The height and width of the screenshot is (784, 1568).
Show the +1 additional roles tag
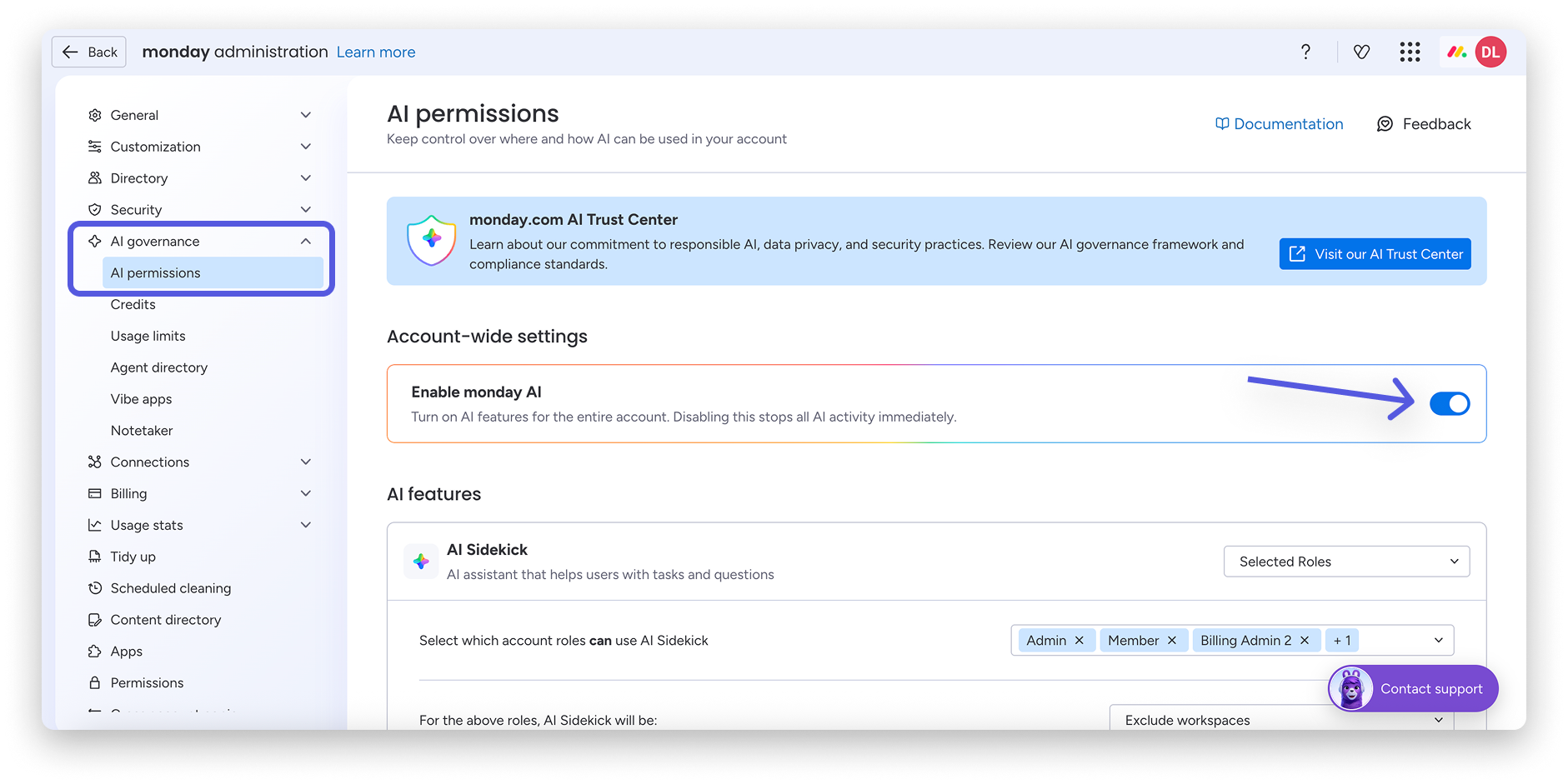(1342, 641)
